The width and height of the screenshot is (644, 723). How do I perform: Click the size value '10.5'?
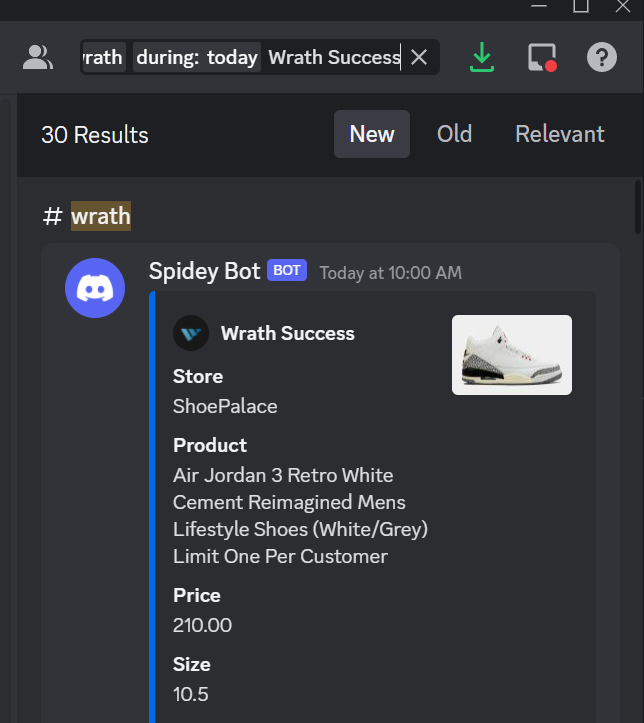tap(190, 694)
